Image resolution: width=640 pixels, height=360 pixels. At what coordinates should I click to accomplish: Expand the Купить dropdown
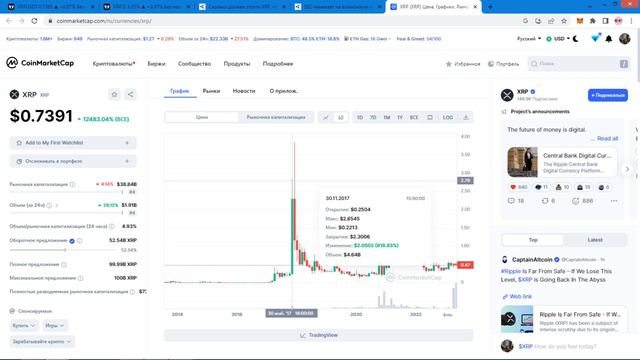[x=24, y=326]
